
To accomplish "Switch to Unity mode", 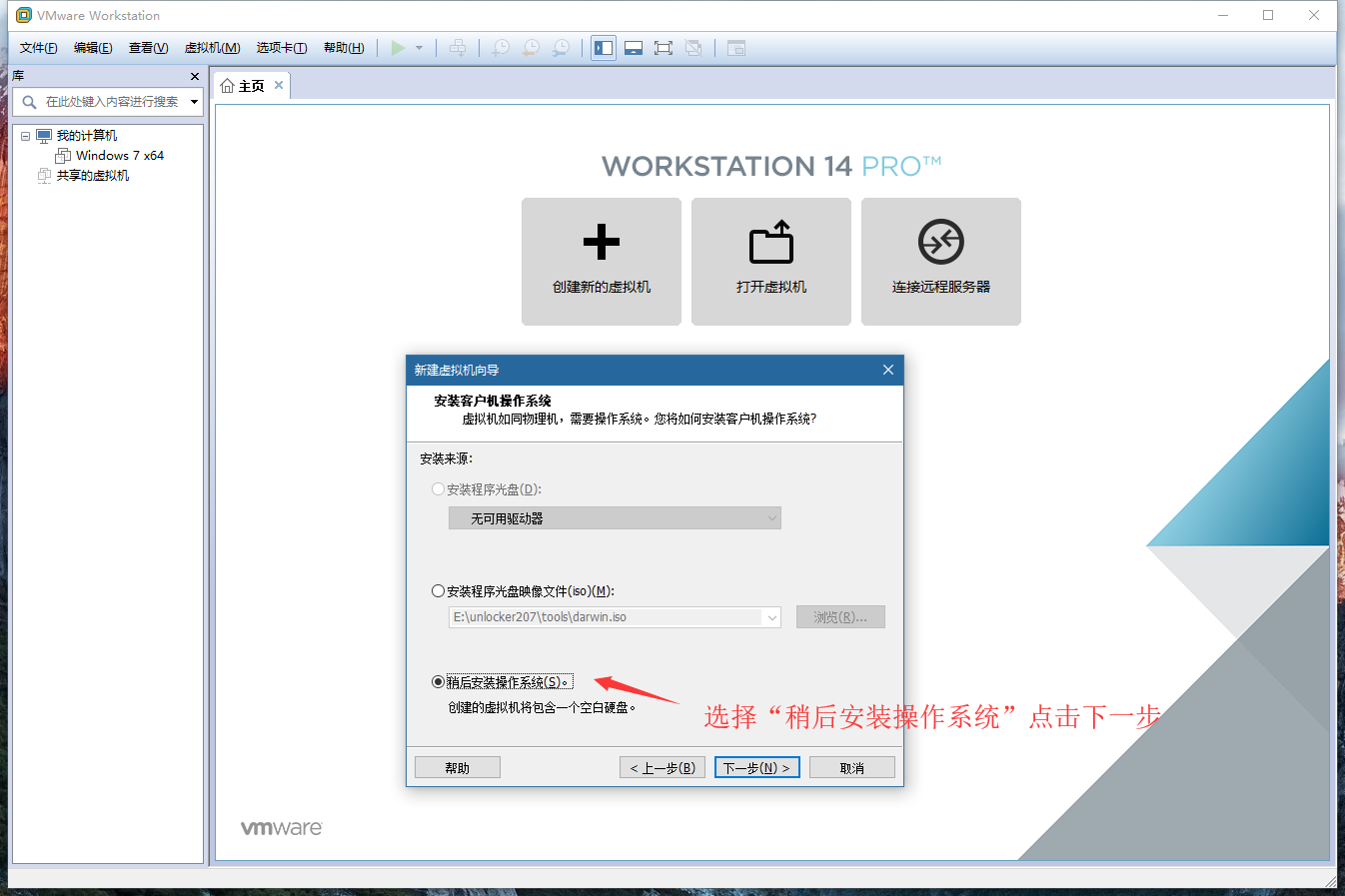I will pyautogui.click(x=693, y=47).
